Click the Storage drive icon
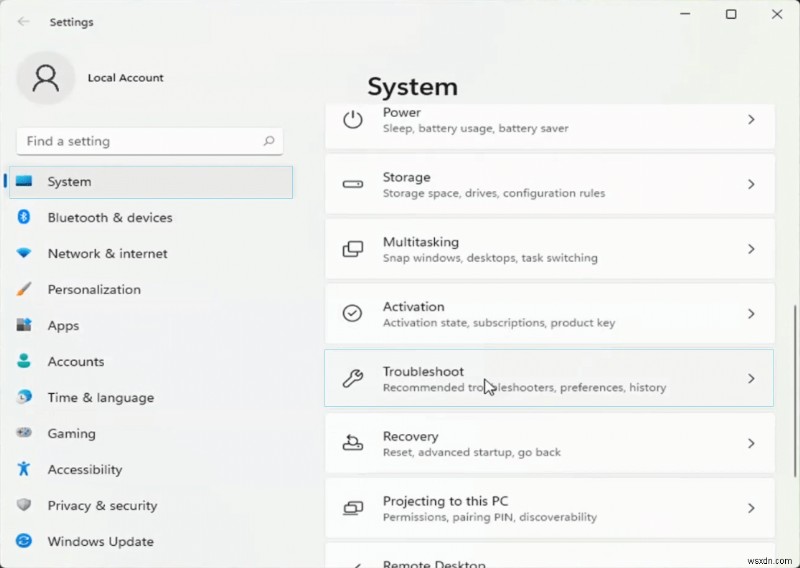The width and height of the screenshot is (800, 568). point(352,185)
